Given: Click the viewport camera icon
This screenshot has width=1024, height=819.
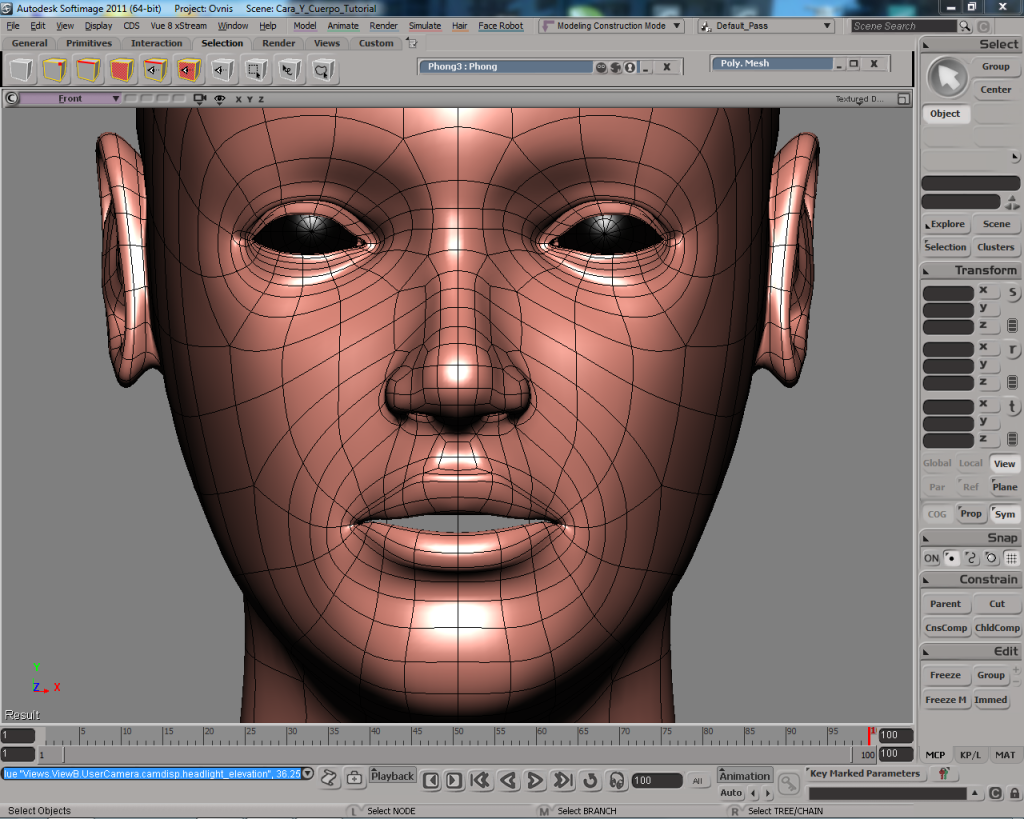Looking at the screenshot, I should point(199,99).
